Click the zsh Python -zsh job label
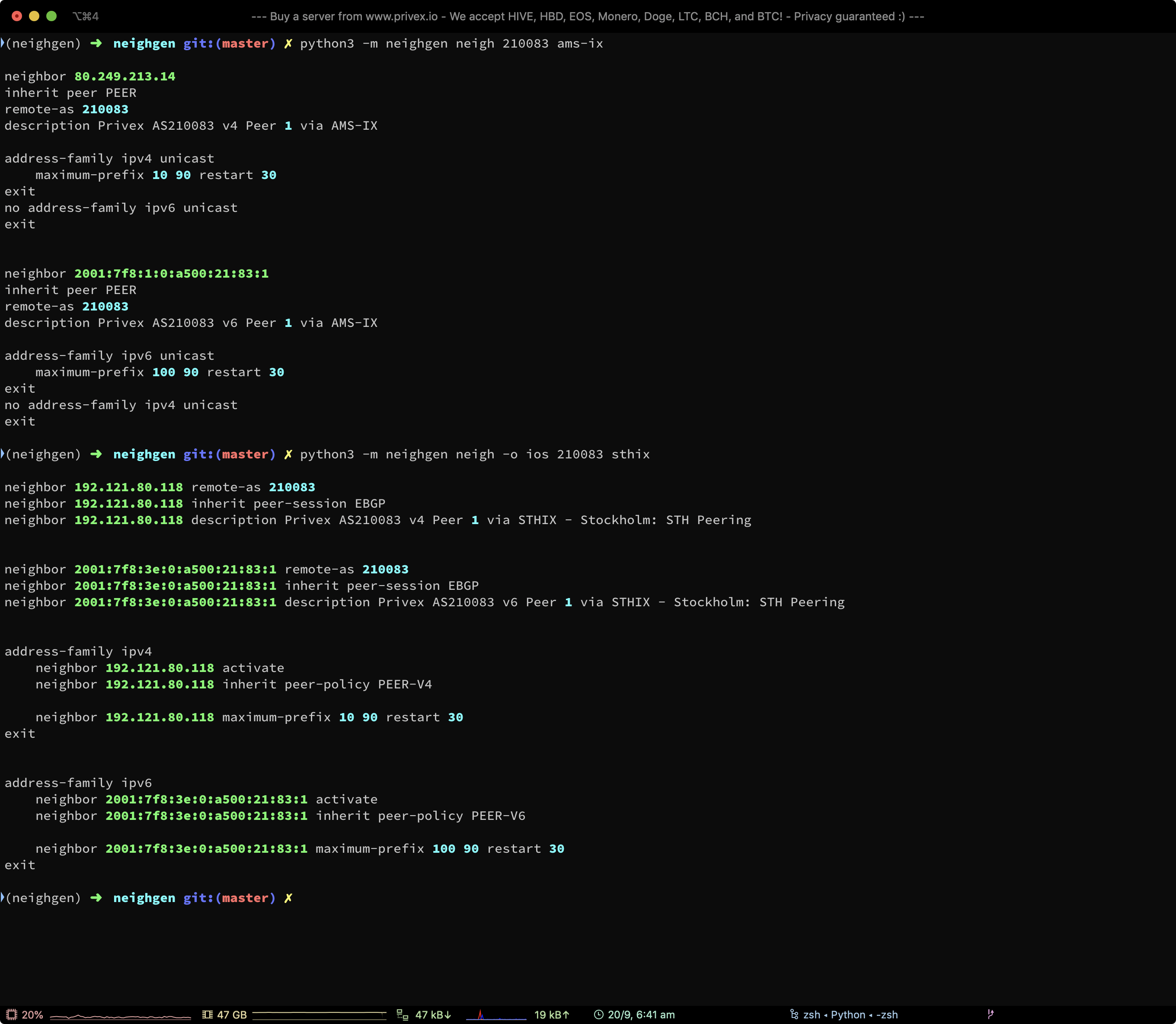This screenshot has height=1024, width=1176. [x=850, y=1014]
